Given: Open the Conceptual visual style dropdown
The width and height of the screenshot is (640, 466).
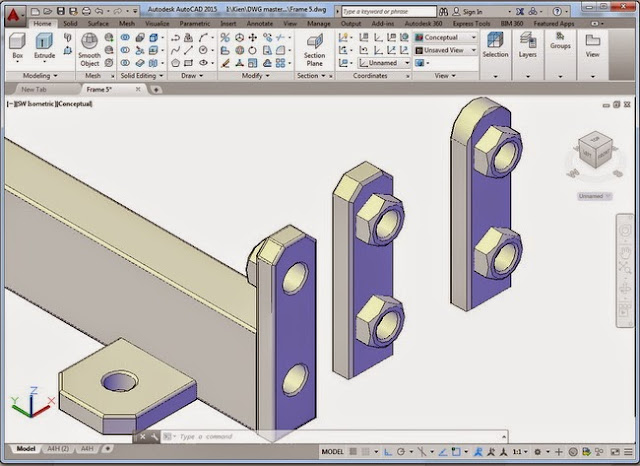Looking at the screenshot, I should [445, 38].
